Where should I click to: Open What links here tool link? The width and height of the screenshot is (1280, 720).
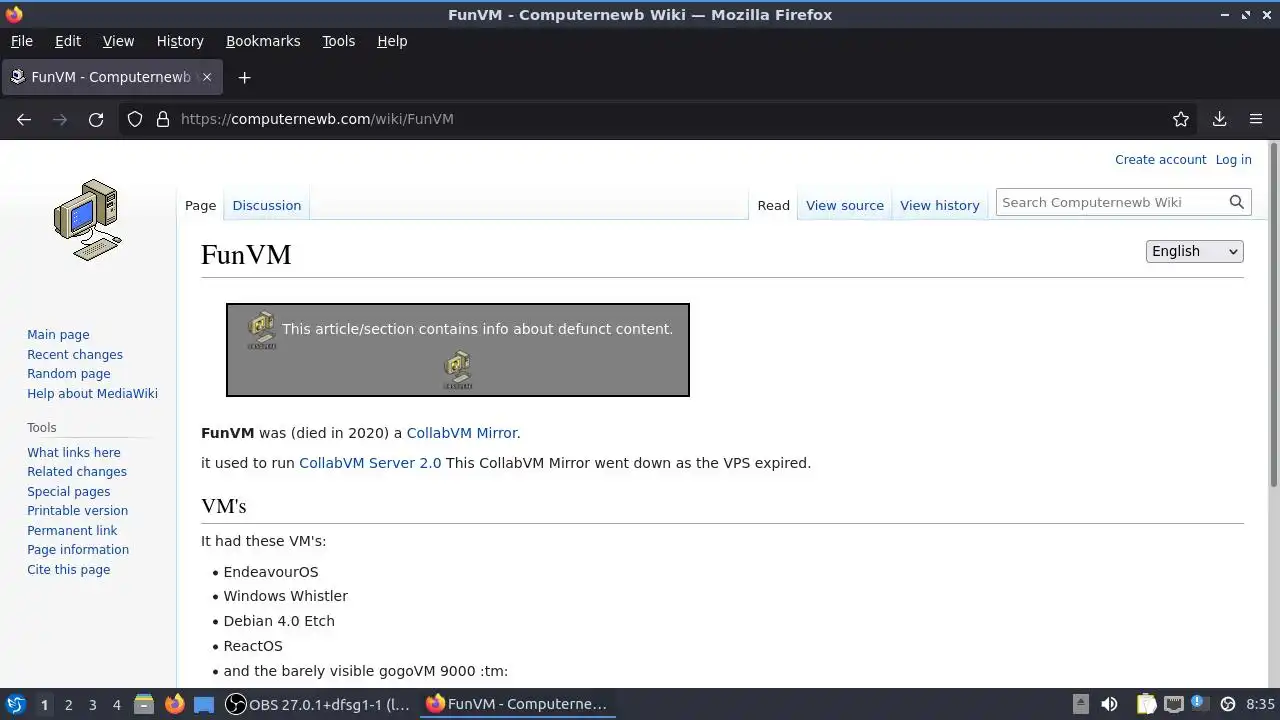pyautogui.click(x=74, y=453)
